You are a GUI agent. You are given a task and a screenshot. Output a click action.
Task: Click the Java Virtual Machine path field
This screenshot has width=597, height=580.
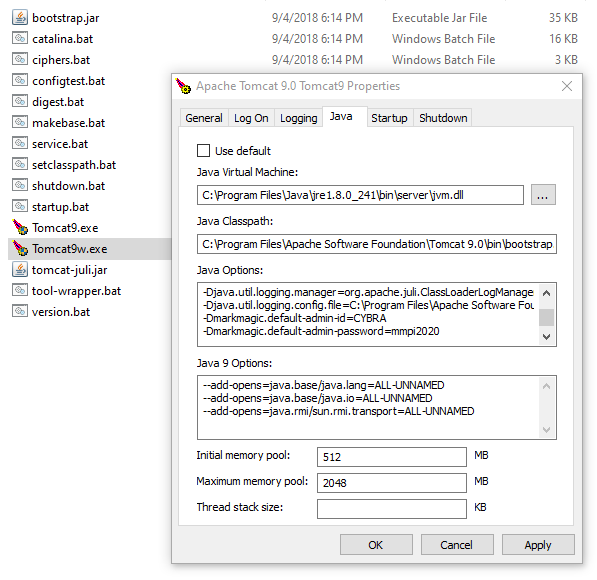tap(360, 195)
